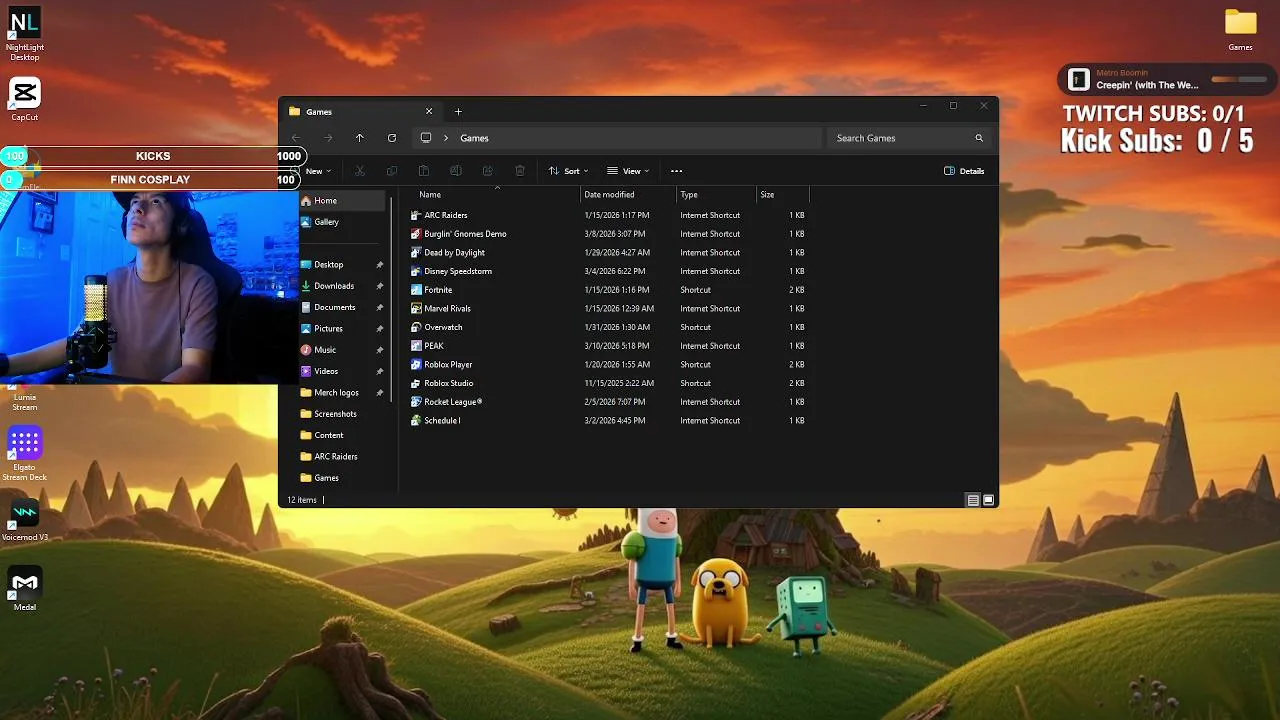Select the Fortnite shortcut icon

click(x=416, y=290)
